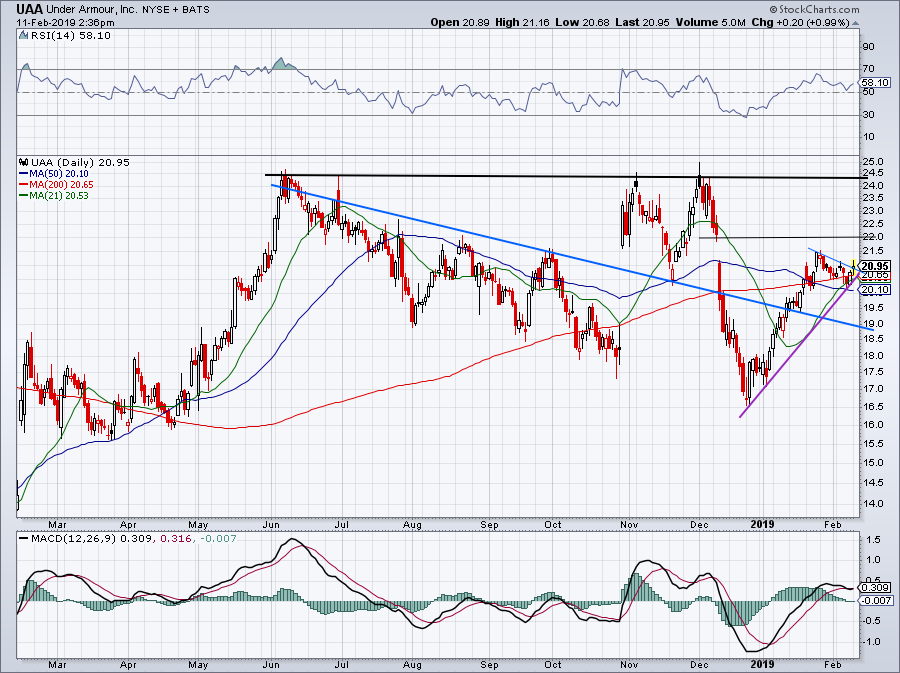Click the MA(200) 20.65 legend entry
The width and height of the screenshot is (900, 673).
60,185
